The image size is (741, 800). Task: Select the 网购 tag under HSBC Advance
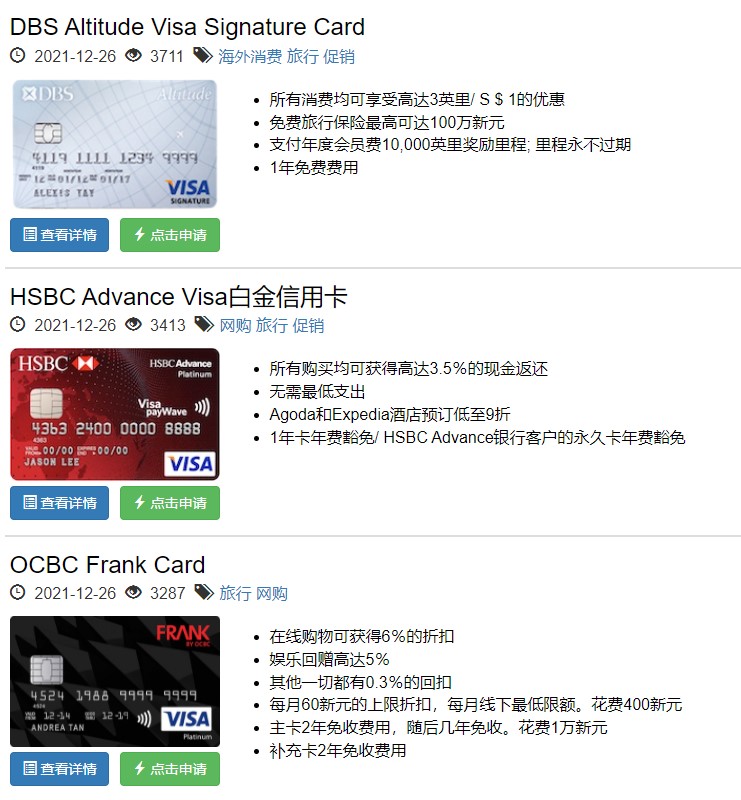[x=235, y=325]
